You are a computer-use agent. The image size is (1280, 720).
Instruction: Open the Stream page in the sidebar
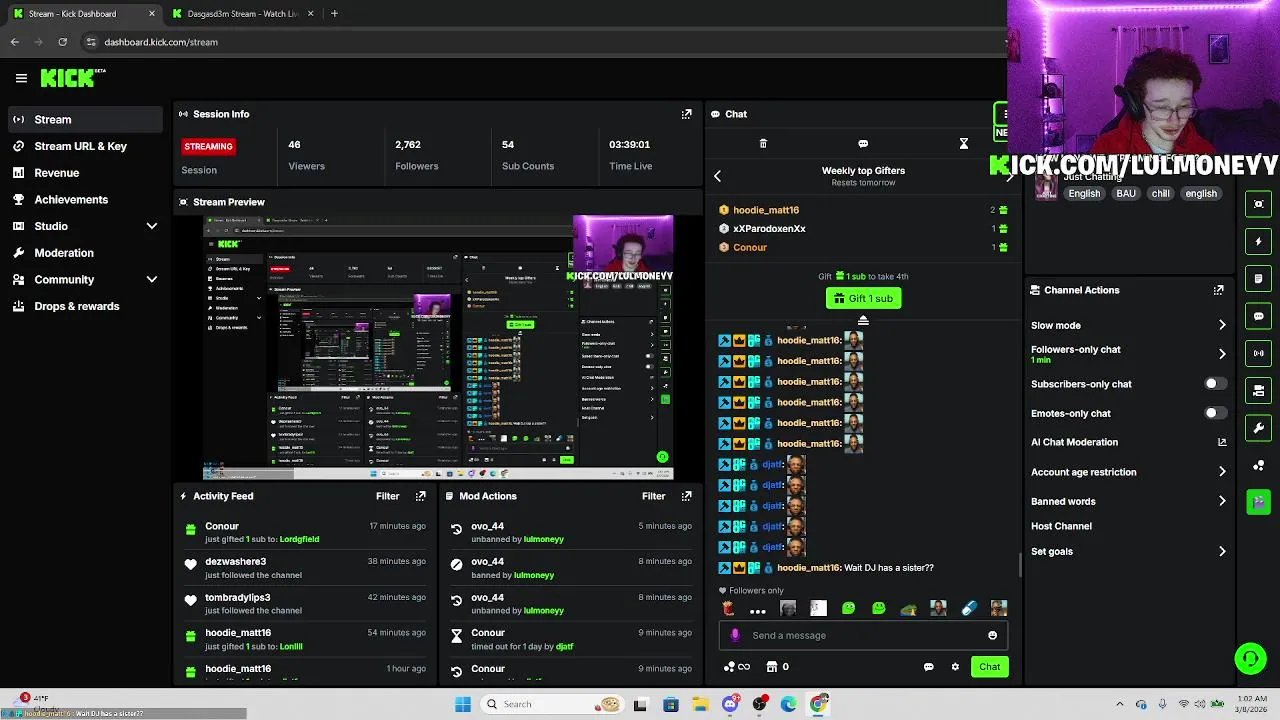point(85,120)
